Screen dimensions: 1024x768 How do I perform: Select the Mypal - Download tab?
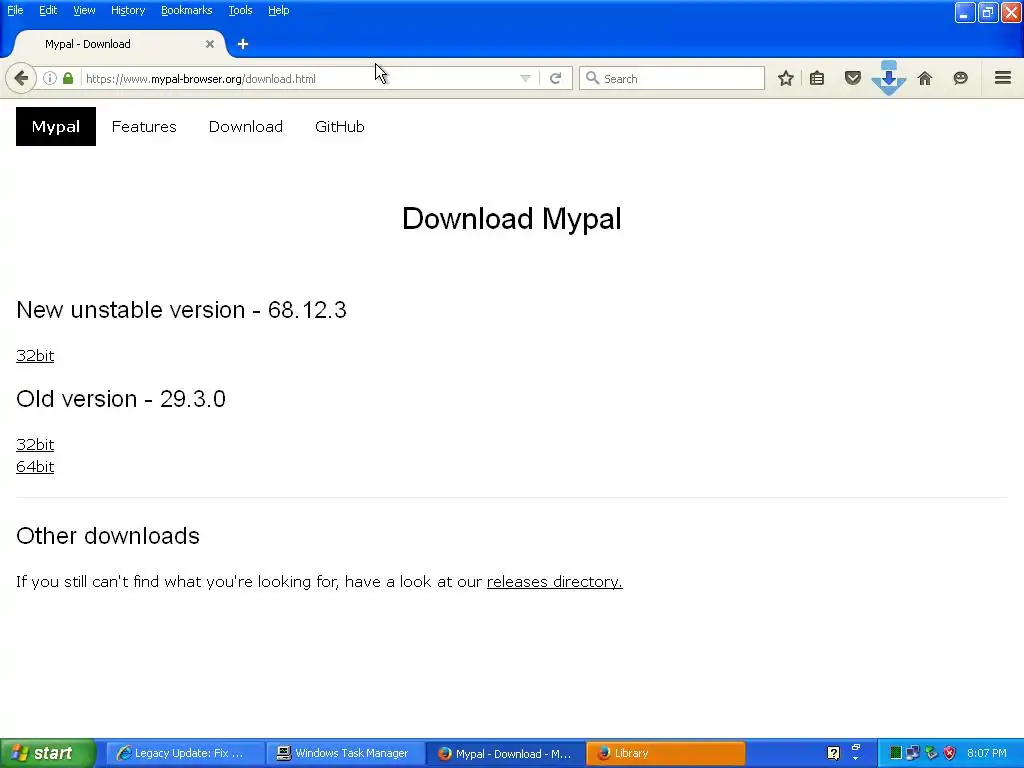click(118, 44)
